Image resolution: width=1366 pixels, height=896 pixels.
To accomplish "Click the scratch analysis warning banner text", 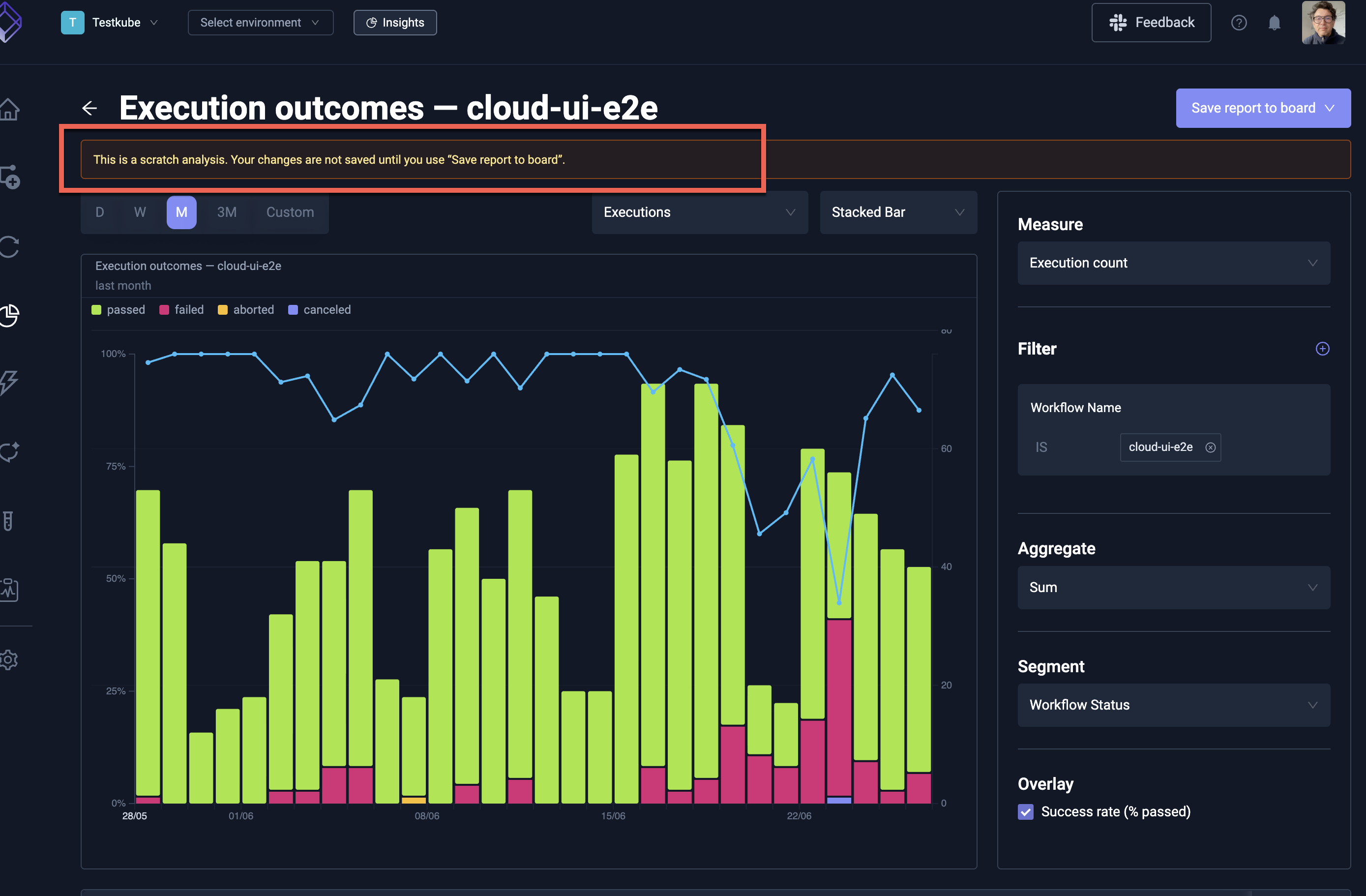I will click(x=329, y=159).
